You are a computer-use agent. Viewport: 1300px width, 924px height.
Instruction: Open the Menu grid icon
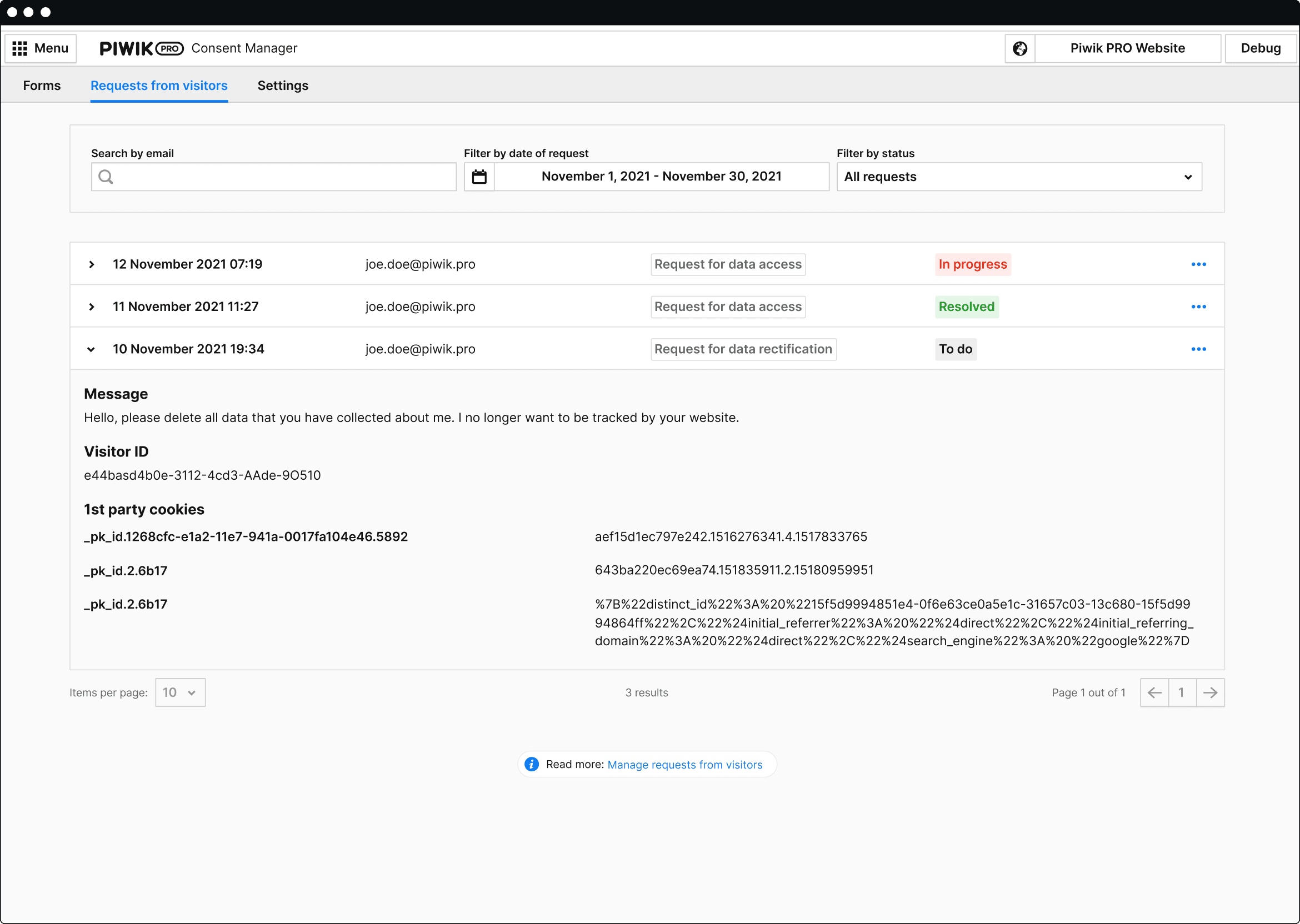[20, 48]
